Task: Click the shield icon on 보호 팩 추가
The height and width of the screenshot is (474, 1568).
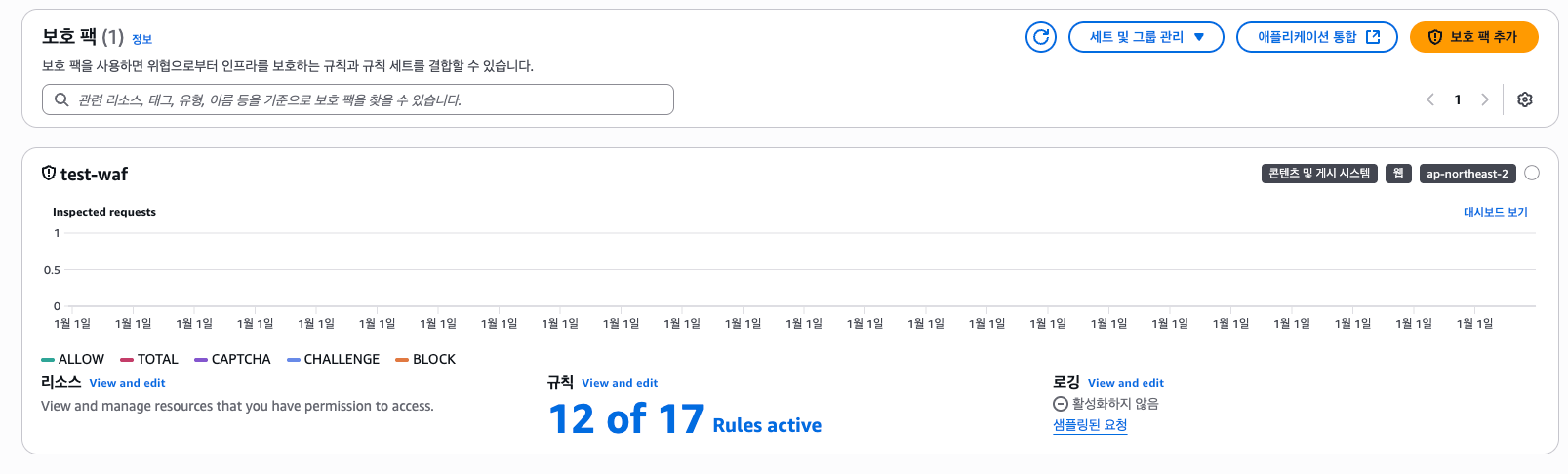Action: [x=1435, y=37]
